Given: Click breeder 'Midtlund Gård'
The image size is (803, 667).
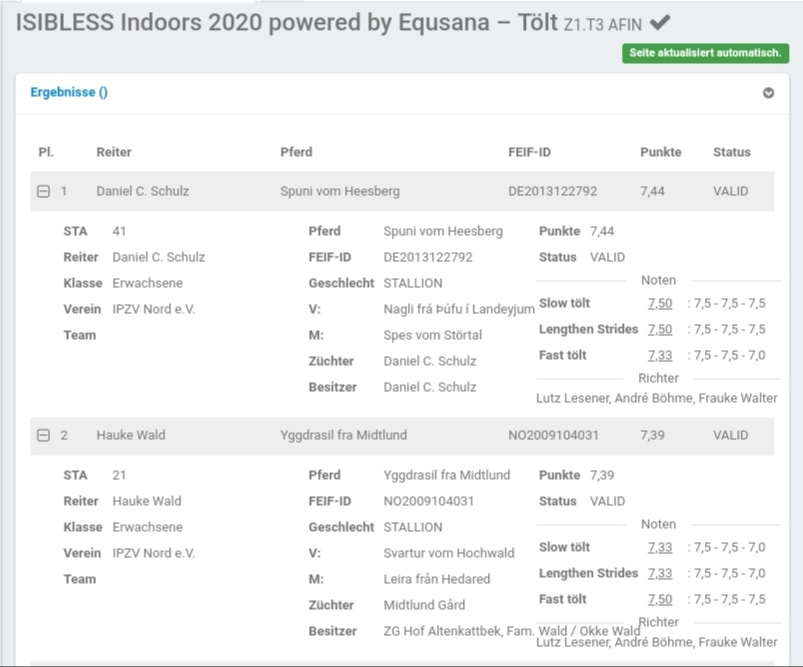Looking at the screenshot, I should (x=424, y=605).
